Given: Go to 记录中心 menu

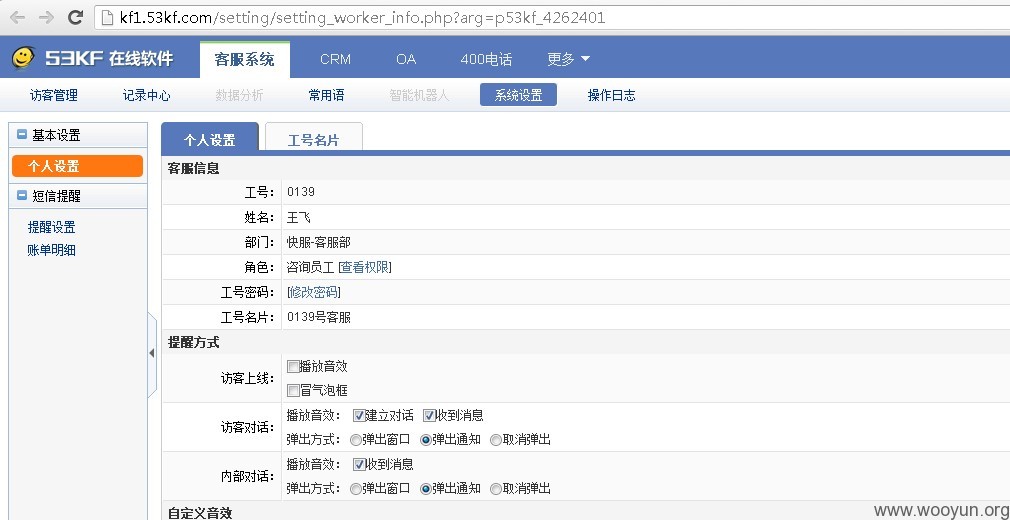Looking at the screenshot, I should [x=147, y=95].
